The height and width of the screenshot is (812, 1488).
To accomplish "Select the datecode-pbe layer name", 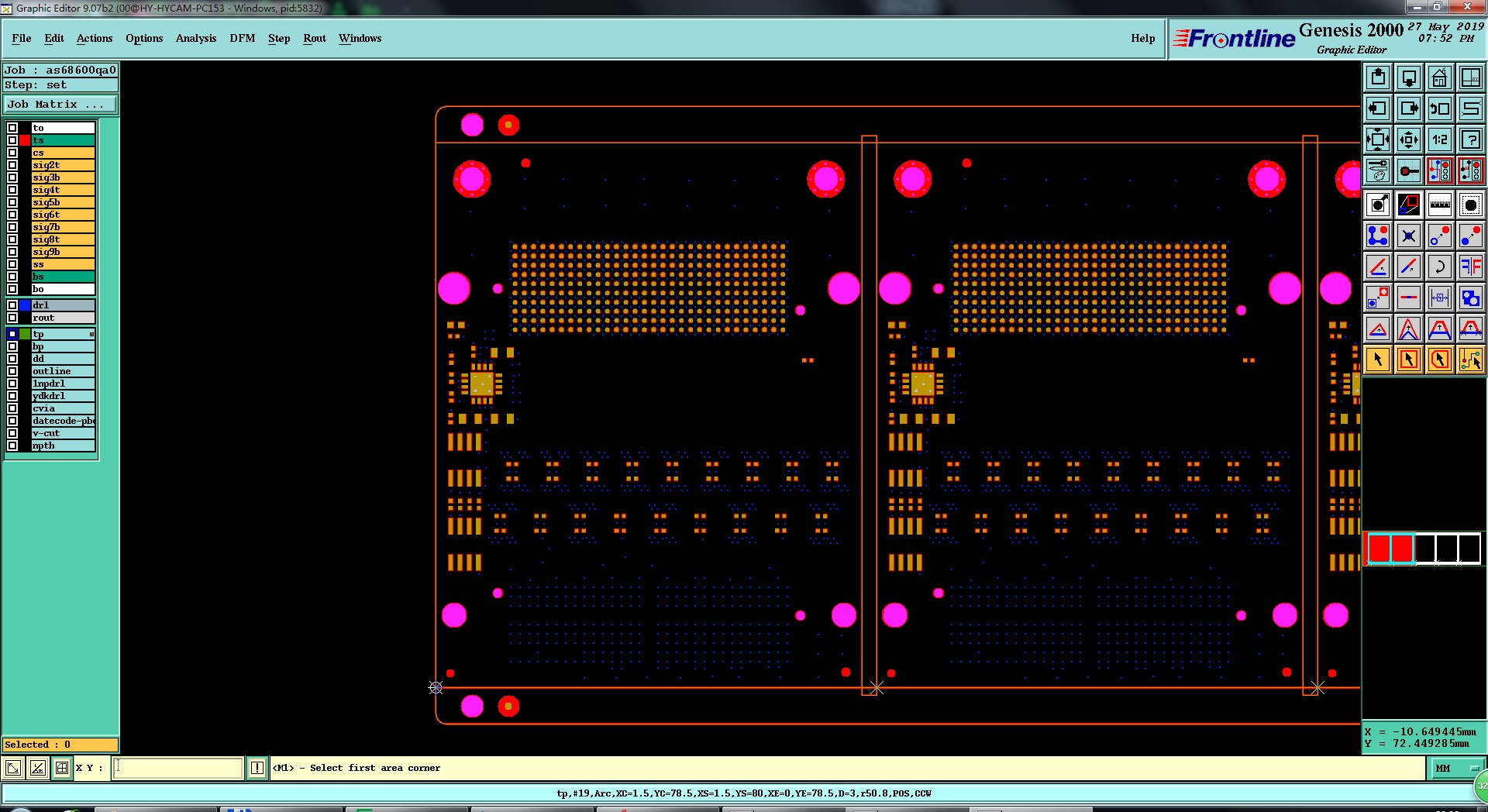I will tap(63, 421).
